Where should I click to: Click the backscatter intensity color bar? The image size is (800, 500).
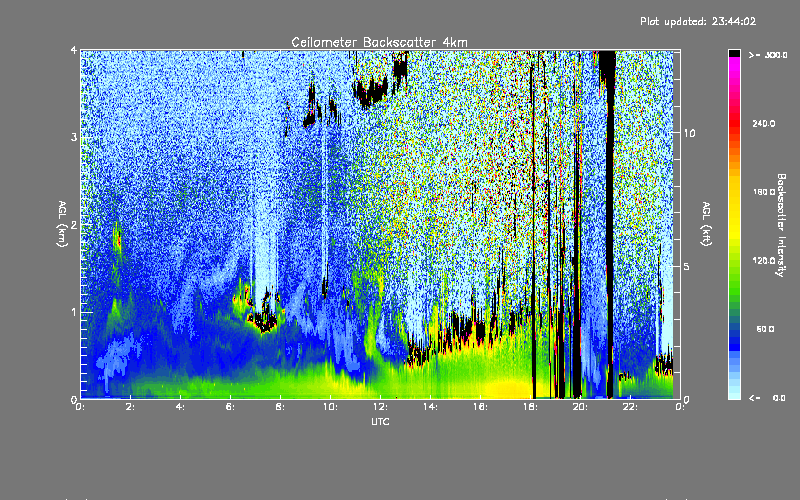tap(734, 224)
